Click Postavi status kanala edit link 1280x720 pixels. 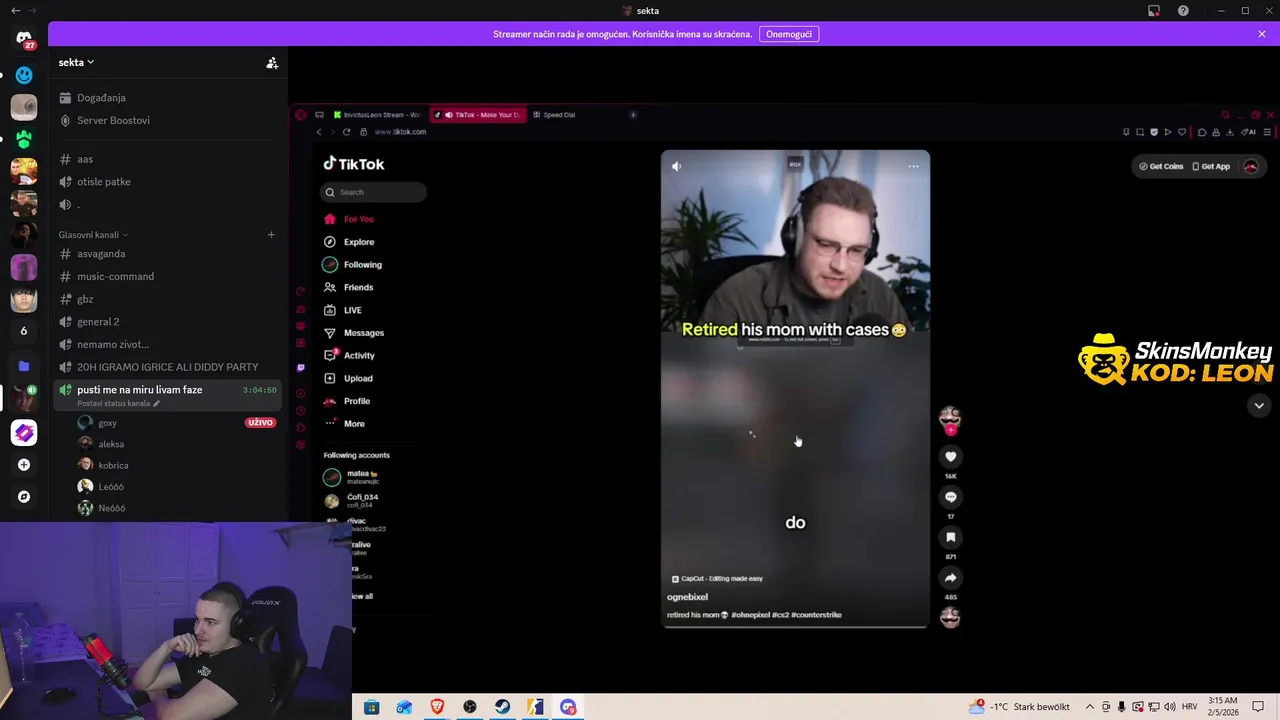(118, 403)
